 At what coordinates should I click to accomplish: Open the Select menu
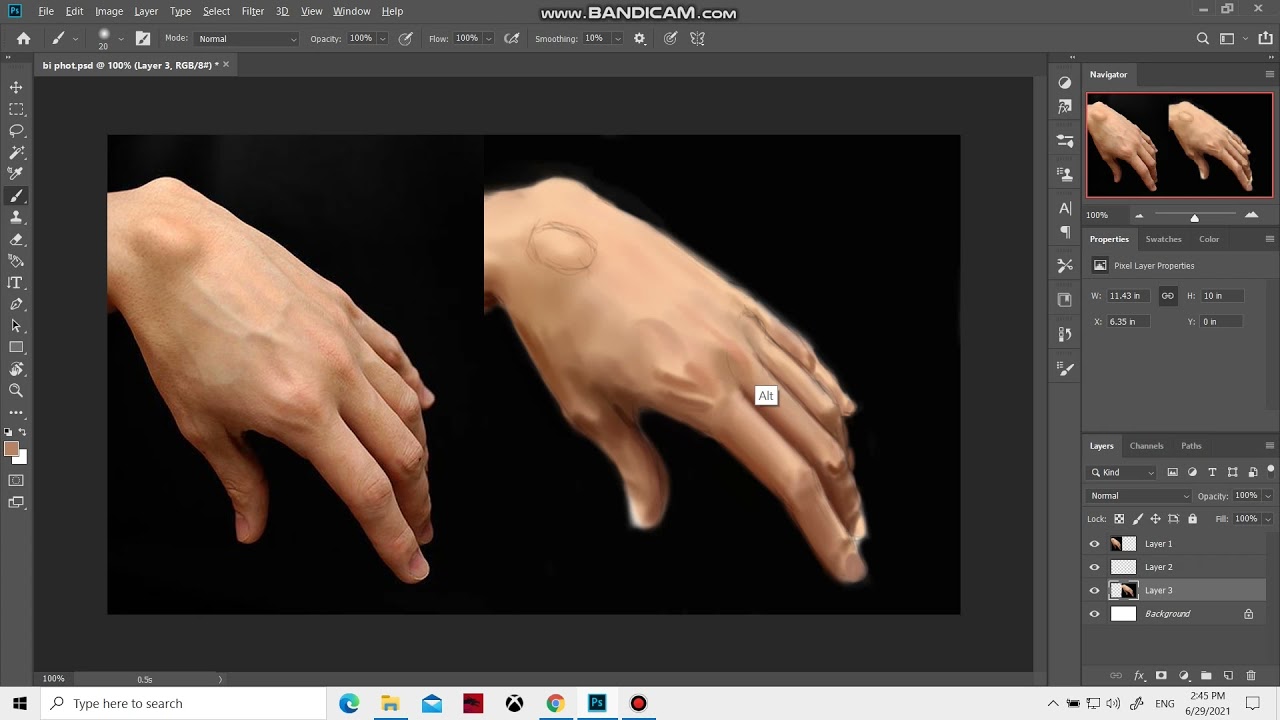[216, 11]
